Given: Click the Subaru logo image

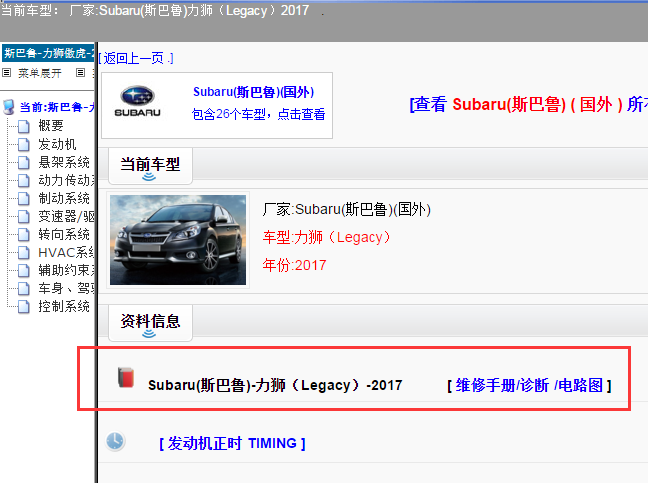Looking at the screenshot, I should coord(137,102).
